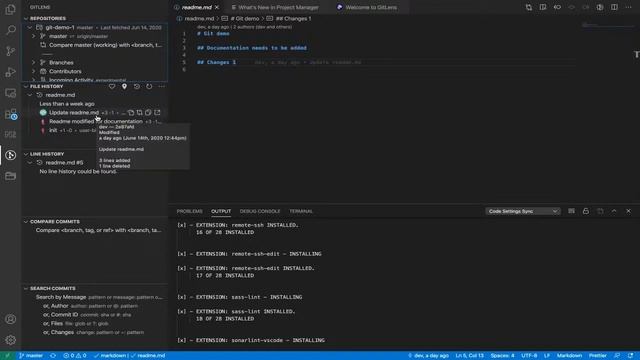Open the Problems panel tab
This screenshot has width=640, height=360.
point(190,211)
